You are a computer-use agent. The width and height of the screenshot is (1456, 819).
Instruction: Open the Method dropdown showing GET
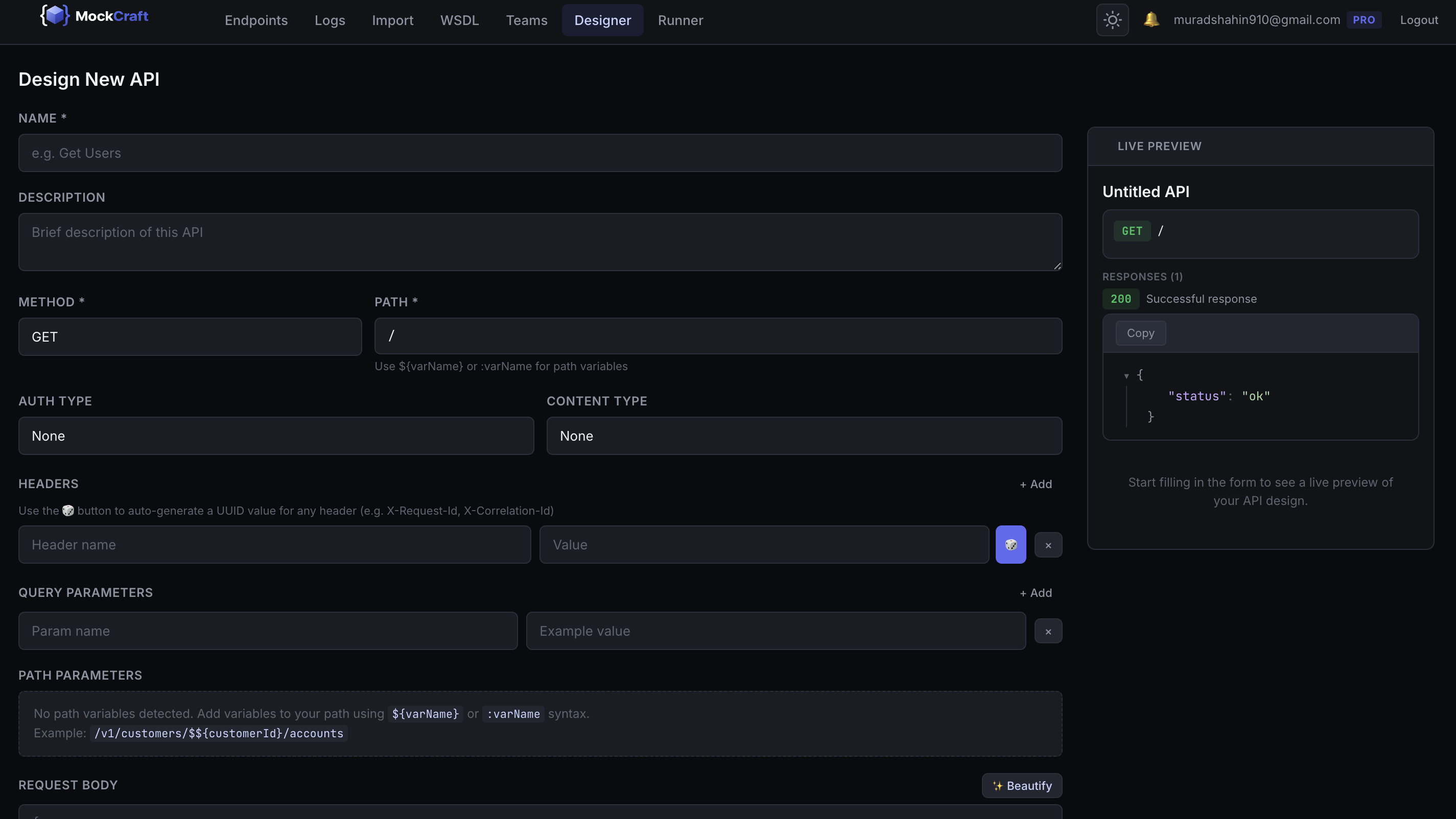click(x=190, y=336)
